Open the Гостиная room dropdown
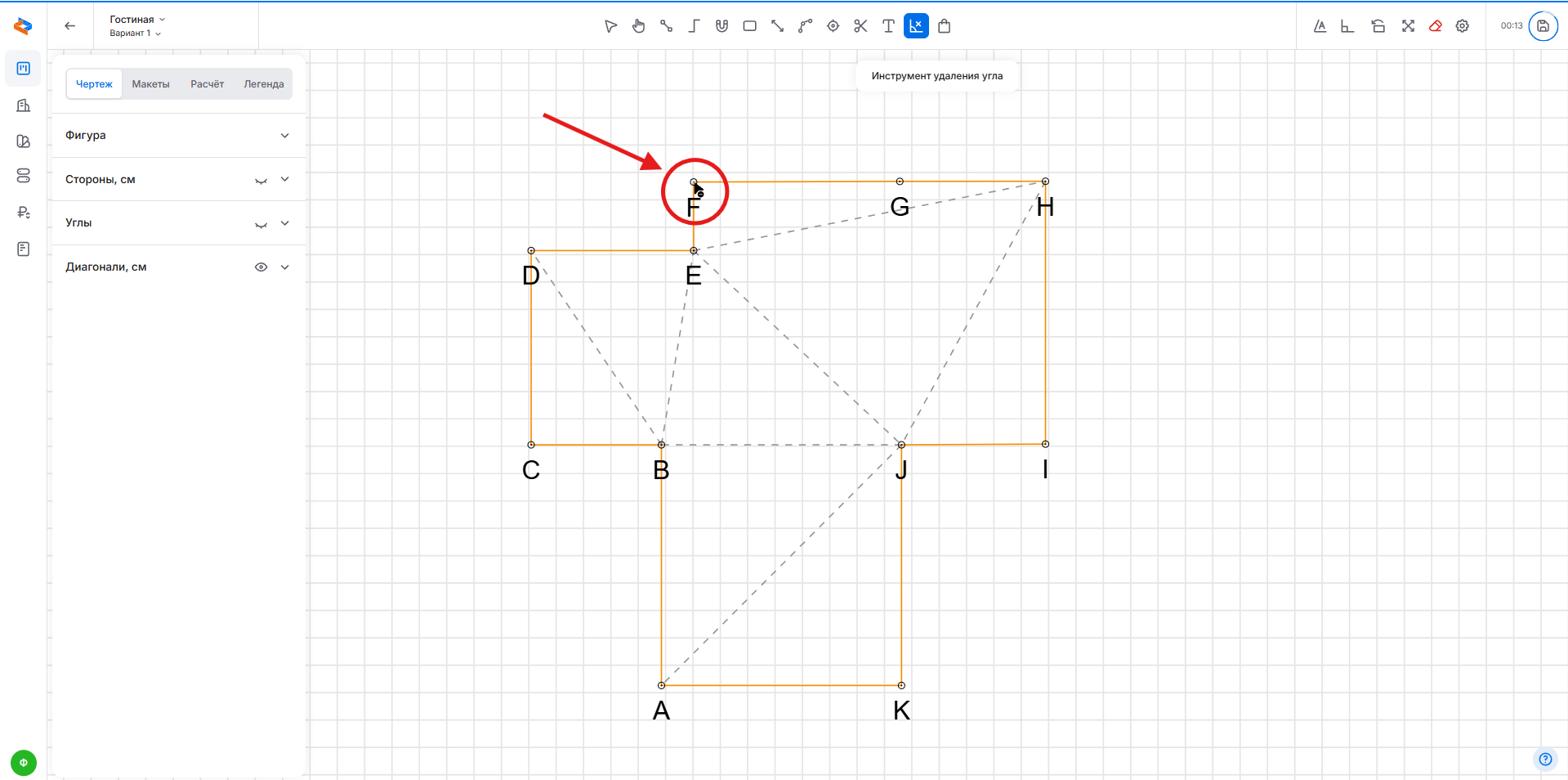Viewport: 1568px width, 780px height. (137, 20)
